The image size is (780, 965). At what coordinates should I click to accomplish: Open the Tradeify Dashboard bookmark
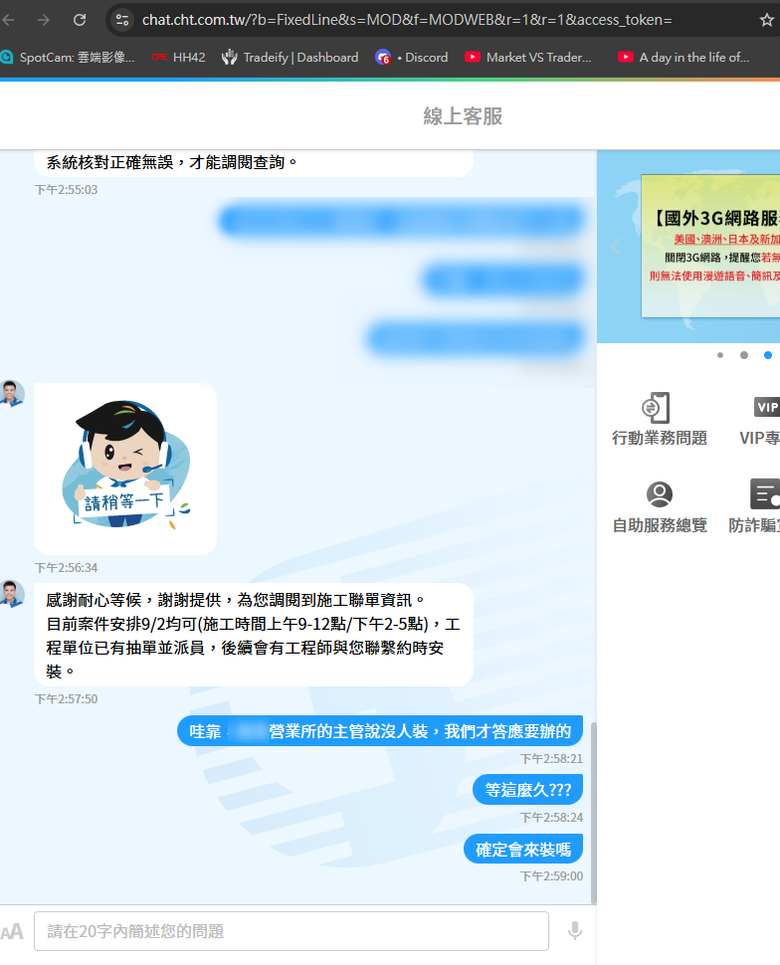pos(290,57)
